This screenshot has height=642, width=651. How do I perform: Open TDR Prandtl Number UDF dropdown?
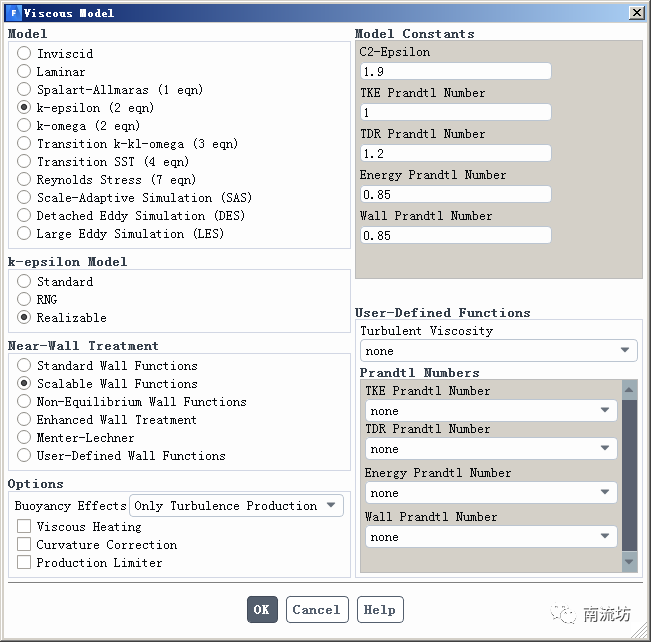click(491, 449)
